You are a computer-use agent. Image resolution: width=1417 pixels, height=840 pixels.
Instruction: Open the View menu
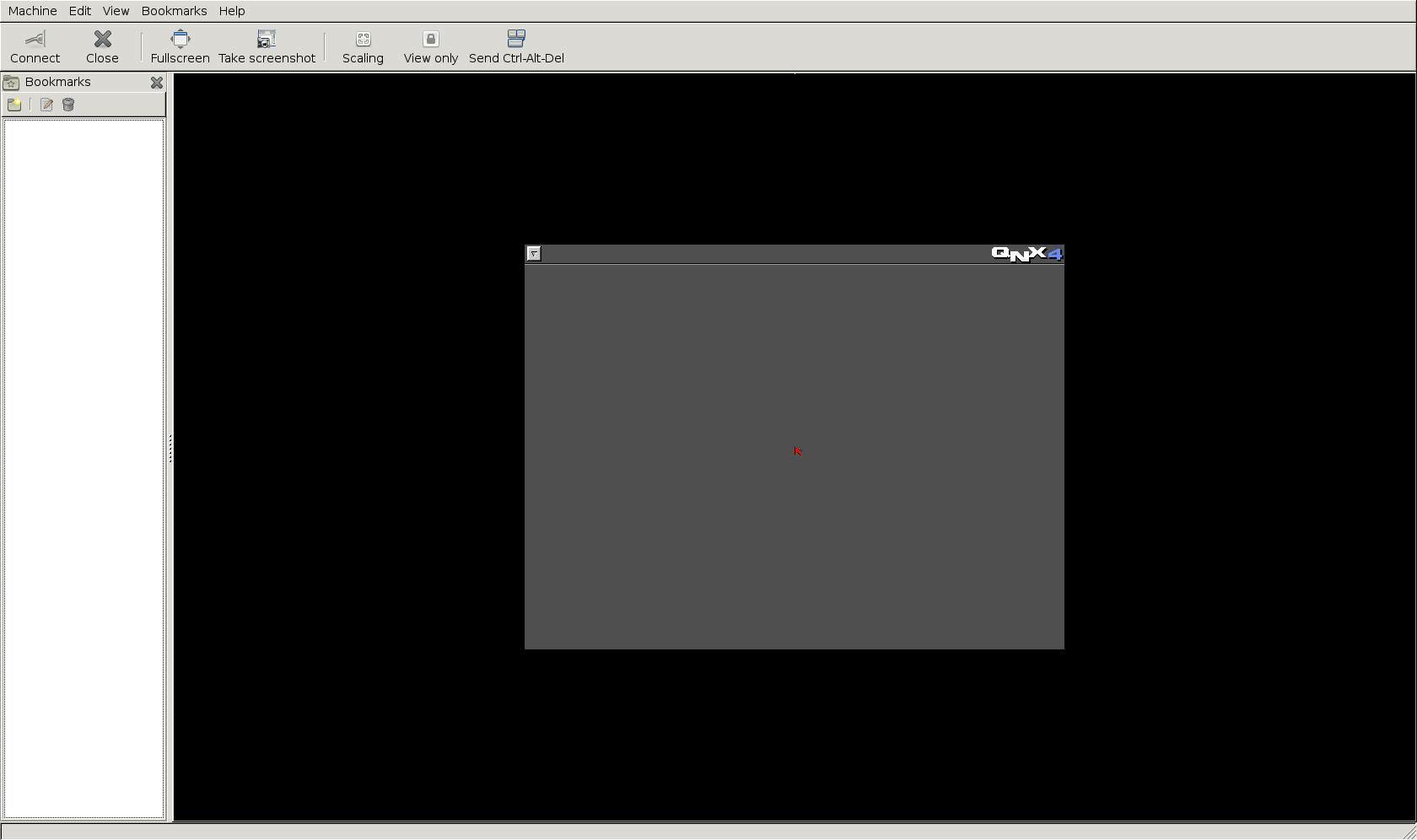point(116,11)
